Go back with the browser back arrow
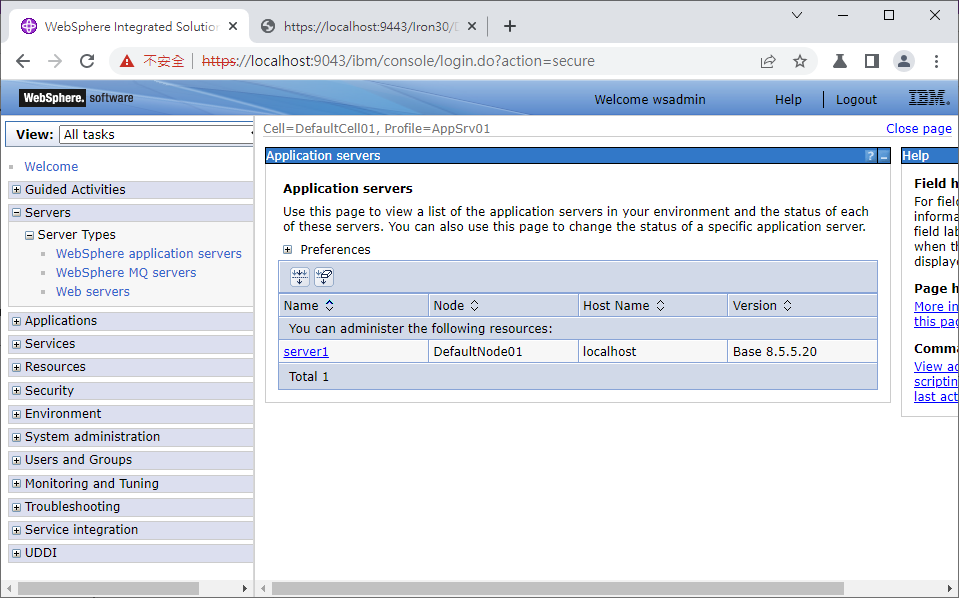Viewport: 959px width, 598px height. click(x=23, y=61)
